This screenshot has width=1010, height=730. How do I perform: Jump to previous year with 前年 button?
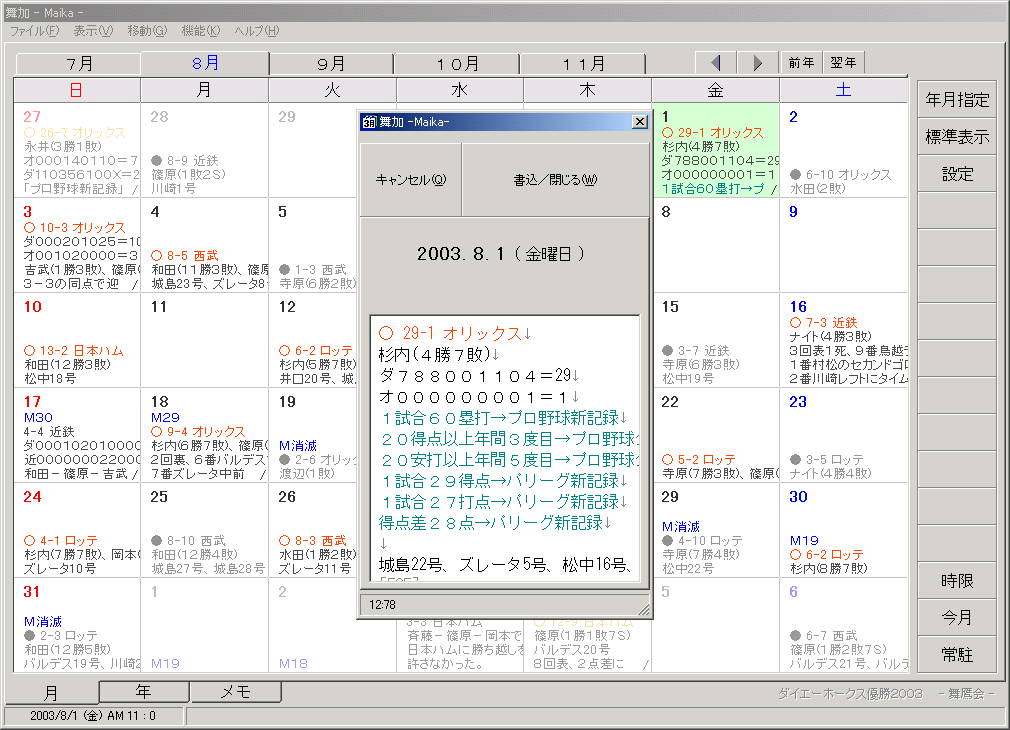(801, 63)
